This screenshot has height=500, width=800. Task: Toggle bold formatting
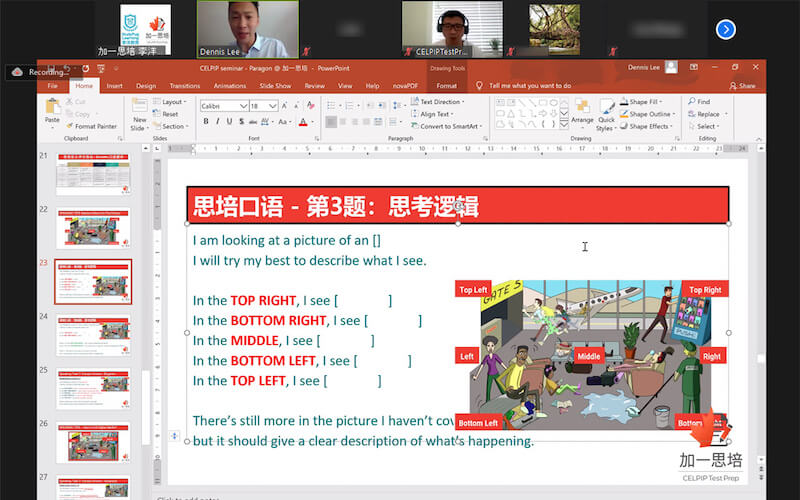(x=206, y=122)
